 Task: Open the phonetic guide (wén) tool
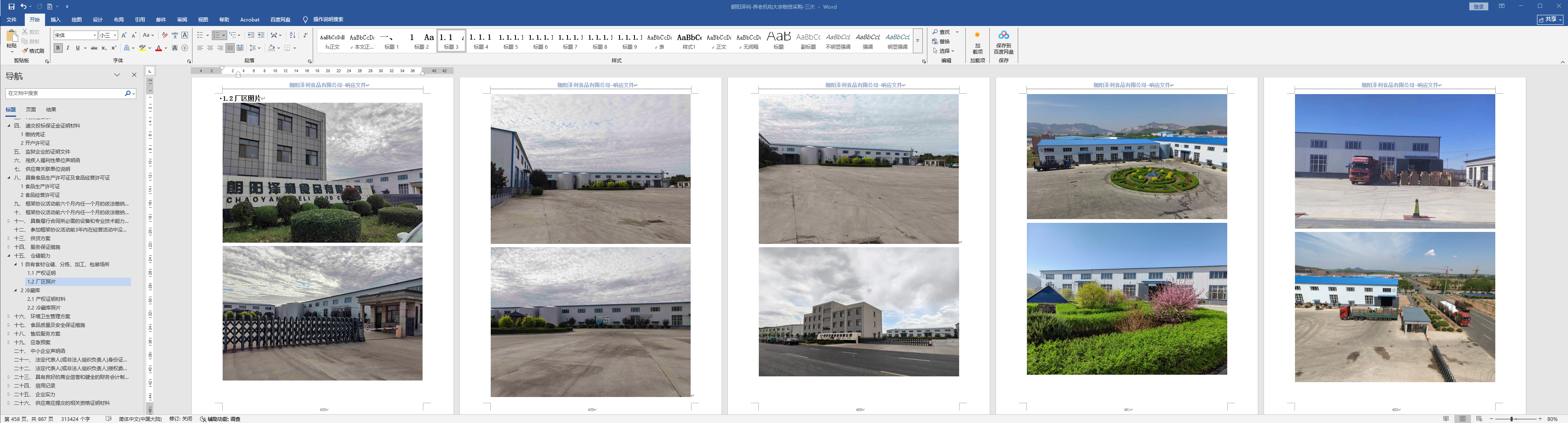pos(175,35)
